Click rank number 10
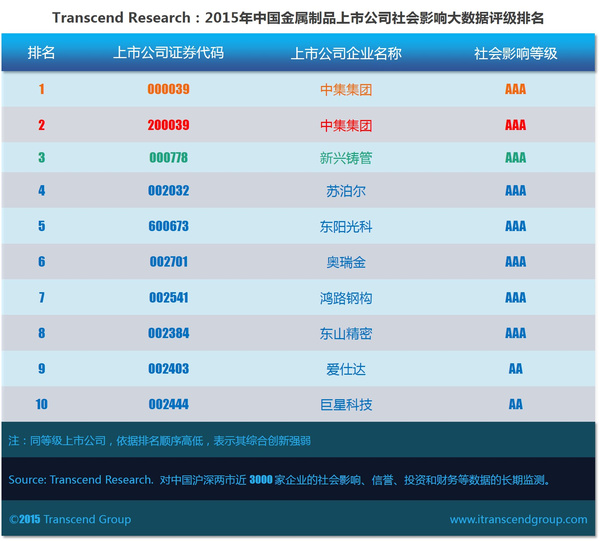The width and height of the screenshot is (600, 541). 41,404
